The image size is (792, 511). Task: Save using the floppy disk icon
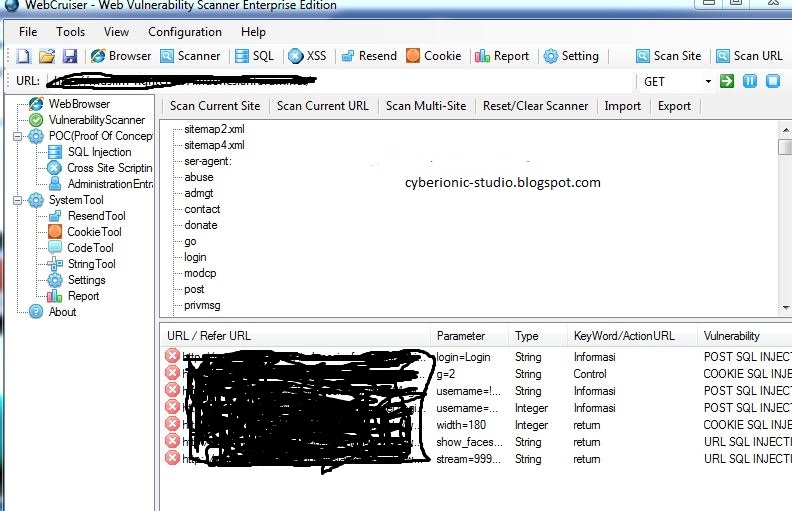70,56
